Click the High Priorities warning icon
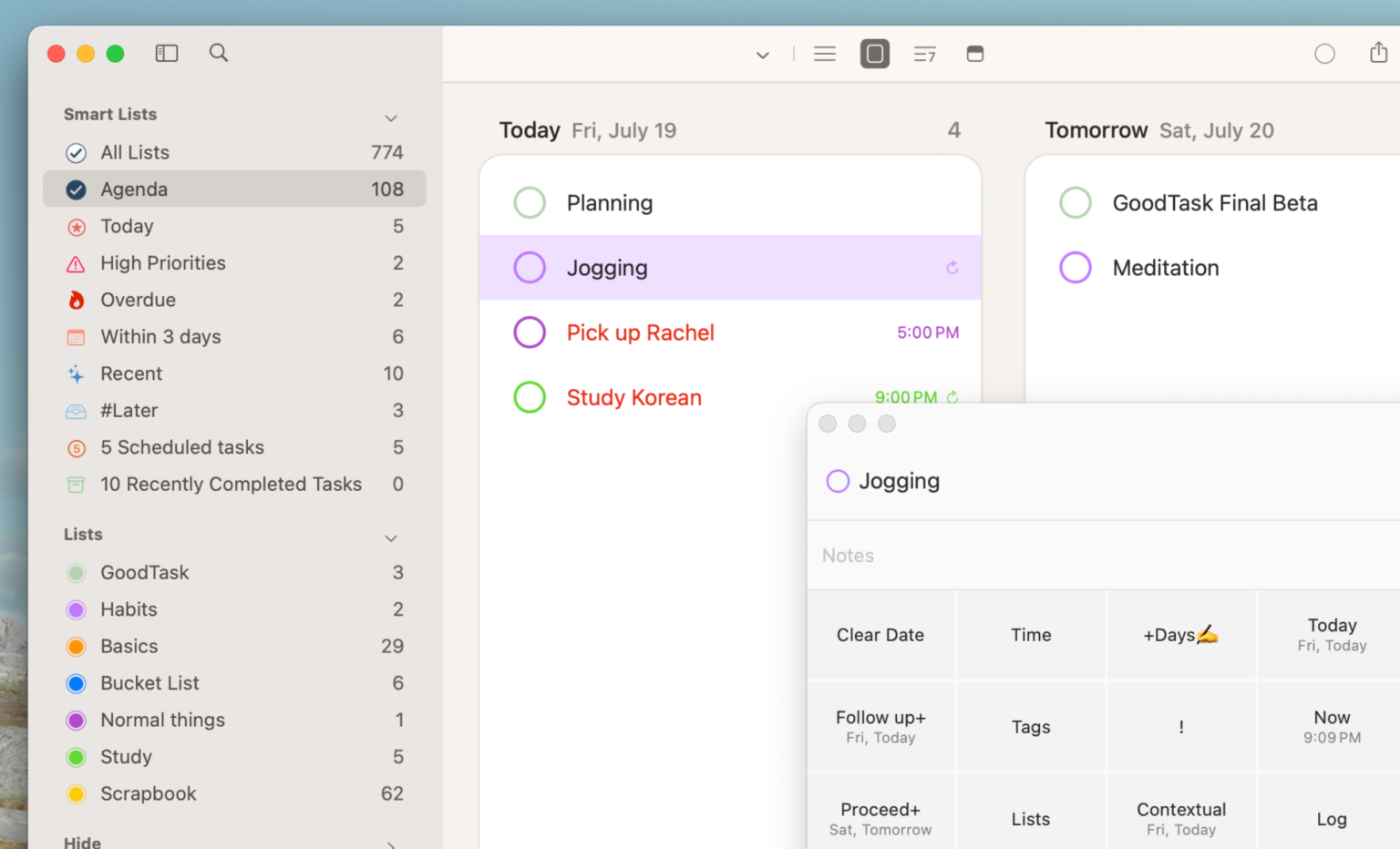The height and width of the screenshot is (849, 1400). click(x=77, y=263)
